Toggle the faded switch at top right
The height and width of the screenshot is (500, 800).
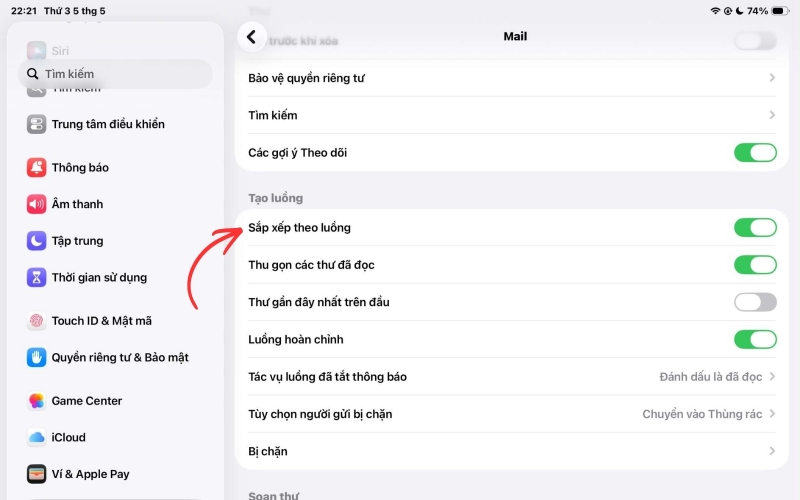[x=755, y=41]
